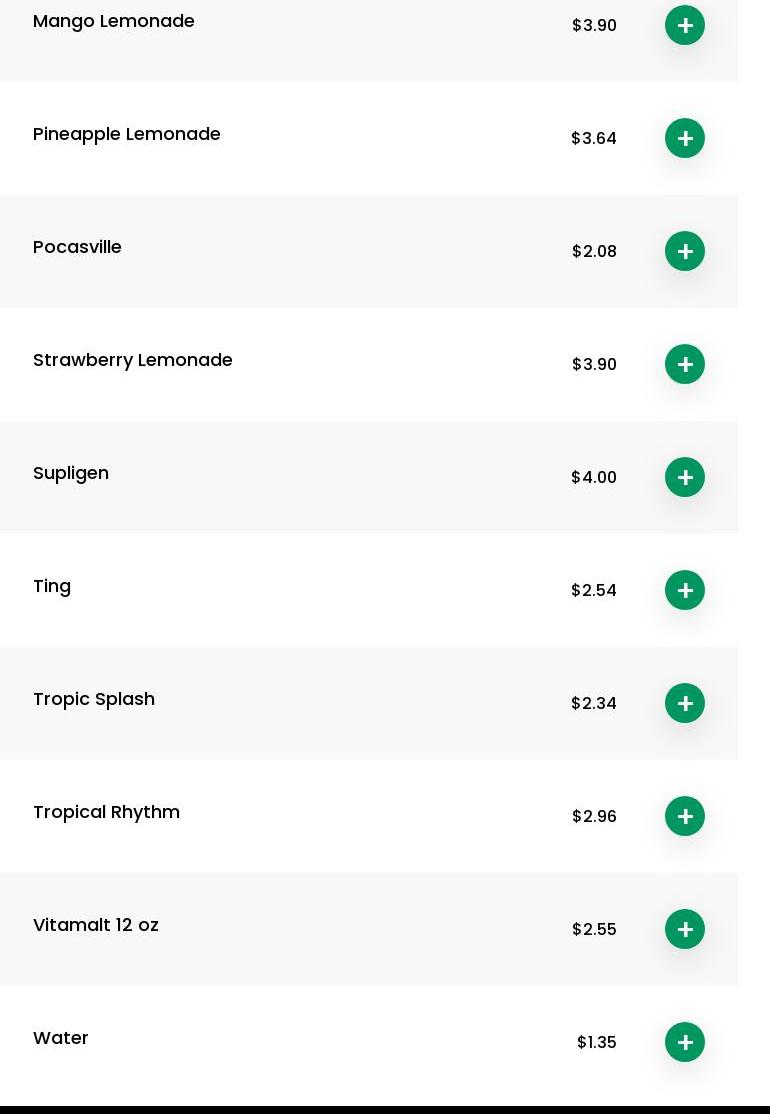Add Tropical Rhythm to the order
Viewport: 770px width, 1114px height.
click(x=685, y=816)
